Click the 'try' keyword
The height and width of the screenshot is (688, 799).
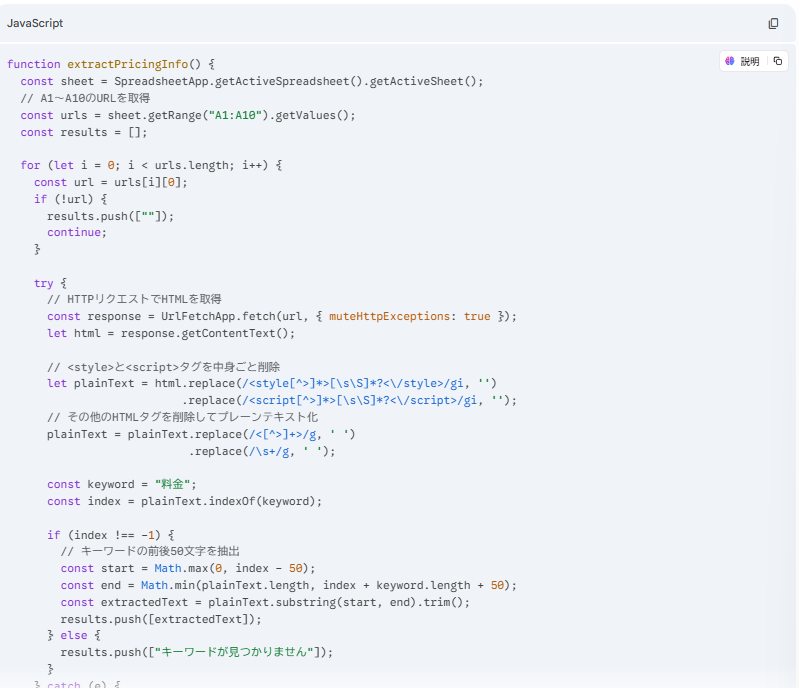coord(43,283)
